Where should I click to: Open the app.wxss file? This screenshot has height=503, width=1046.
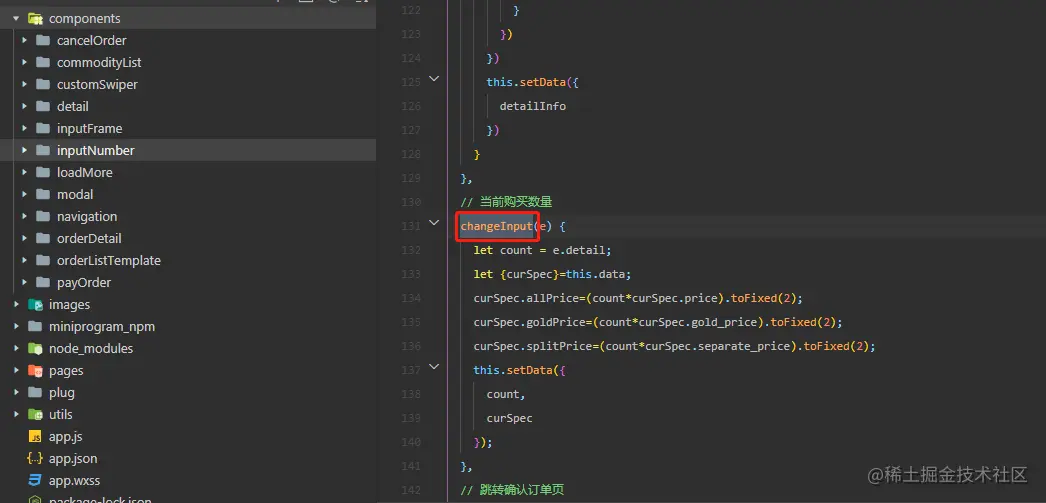[74, 481]
